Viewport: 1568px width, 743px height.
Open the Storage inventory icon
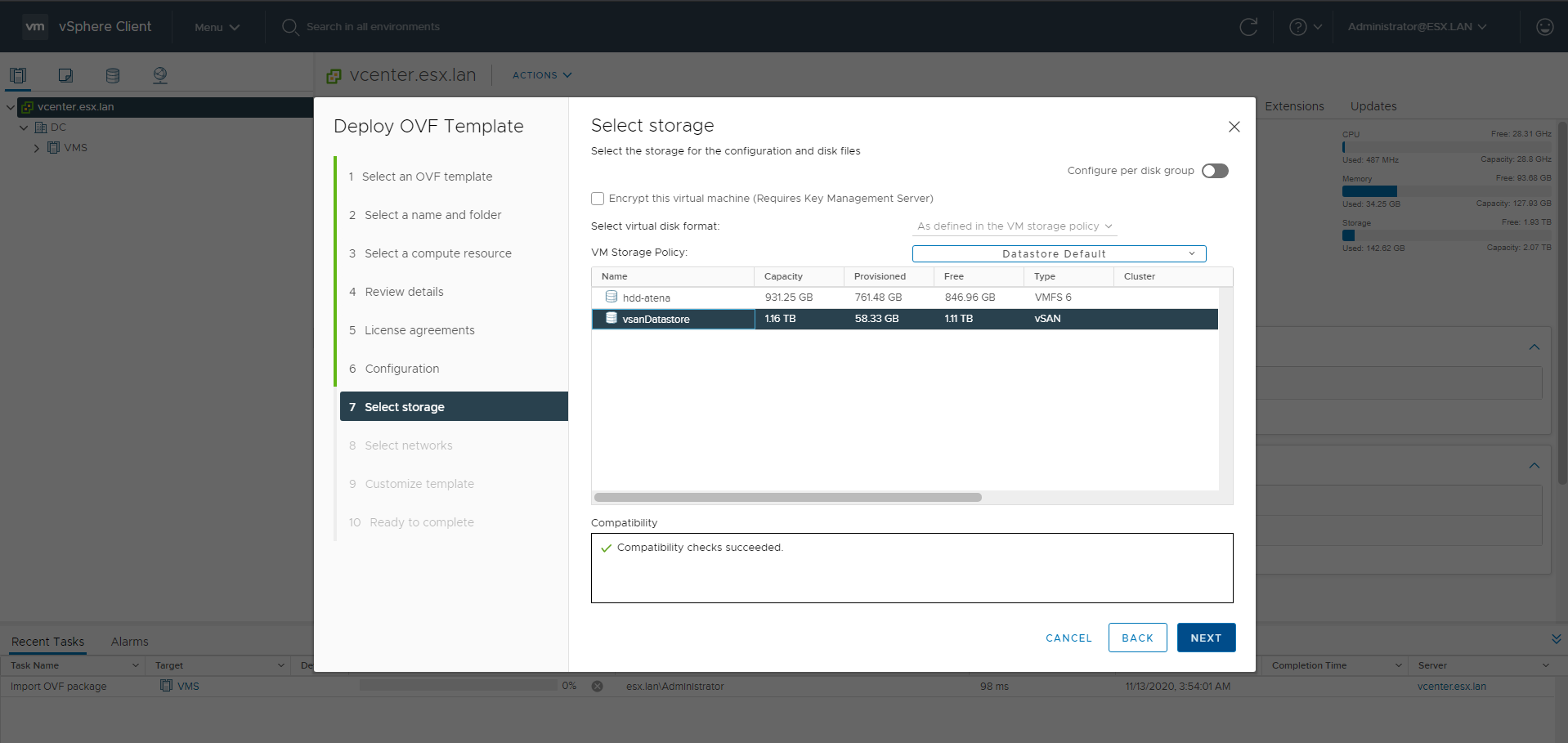(113, 75)
